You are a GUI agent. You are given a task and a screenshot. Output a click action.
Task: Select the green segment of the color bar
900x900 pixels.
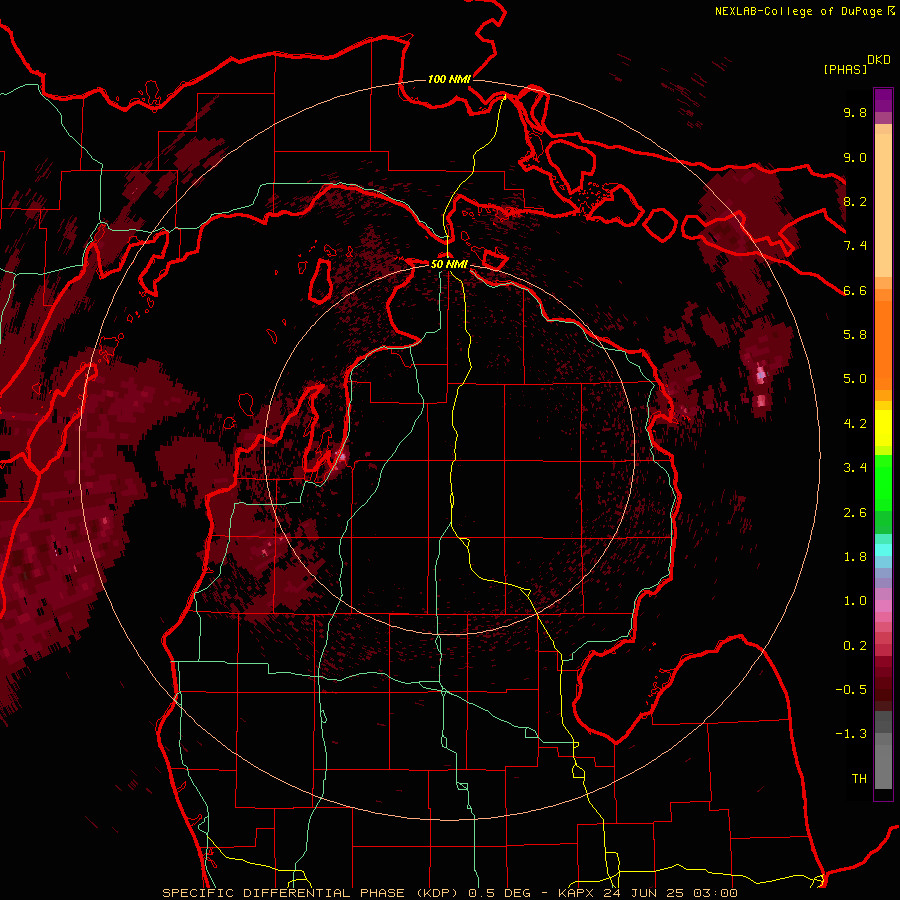883,484
